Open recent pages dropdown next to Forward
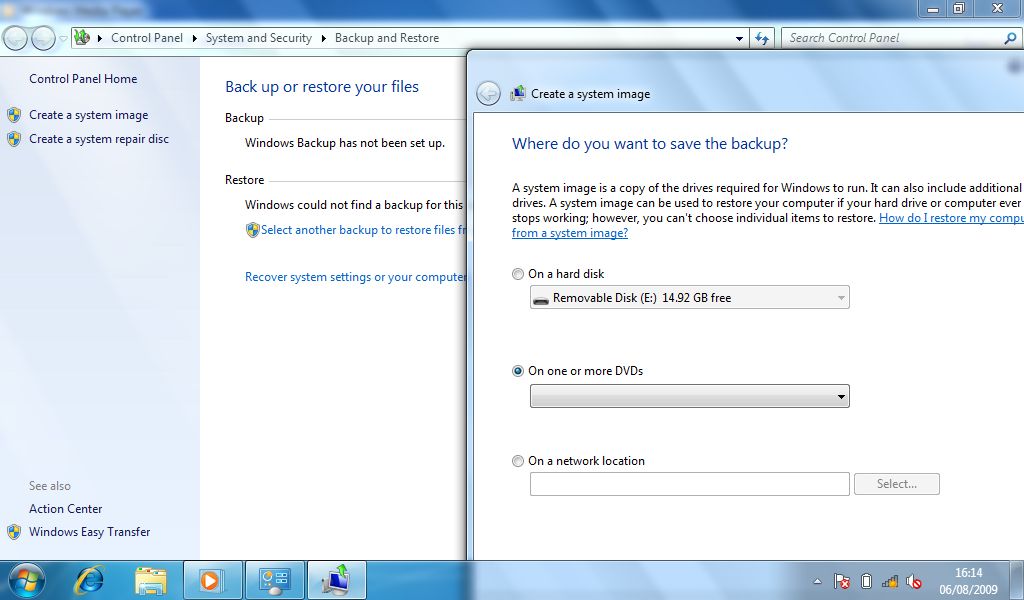Image resolution: width=1024 pixels, height=600 pixels. pyautogui.click(x=63, y=39)
